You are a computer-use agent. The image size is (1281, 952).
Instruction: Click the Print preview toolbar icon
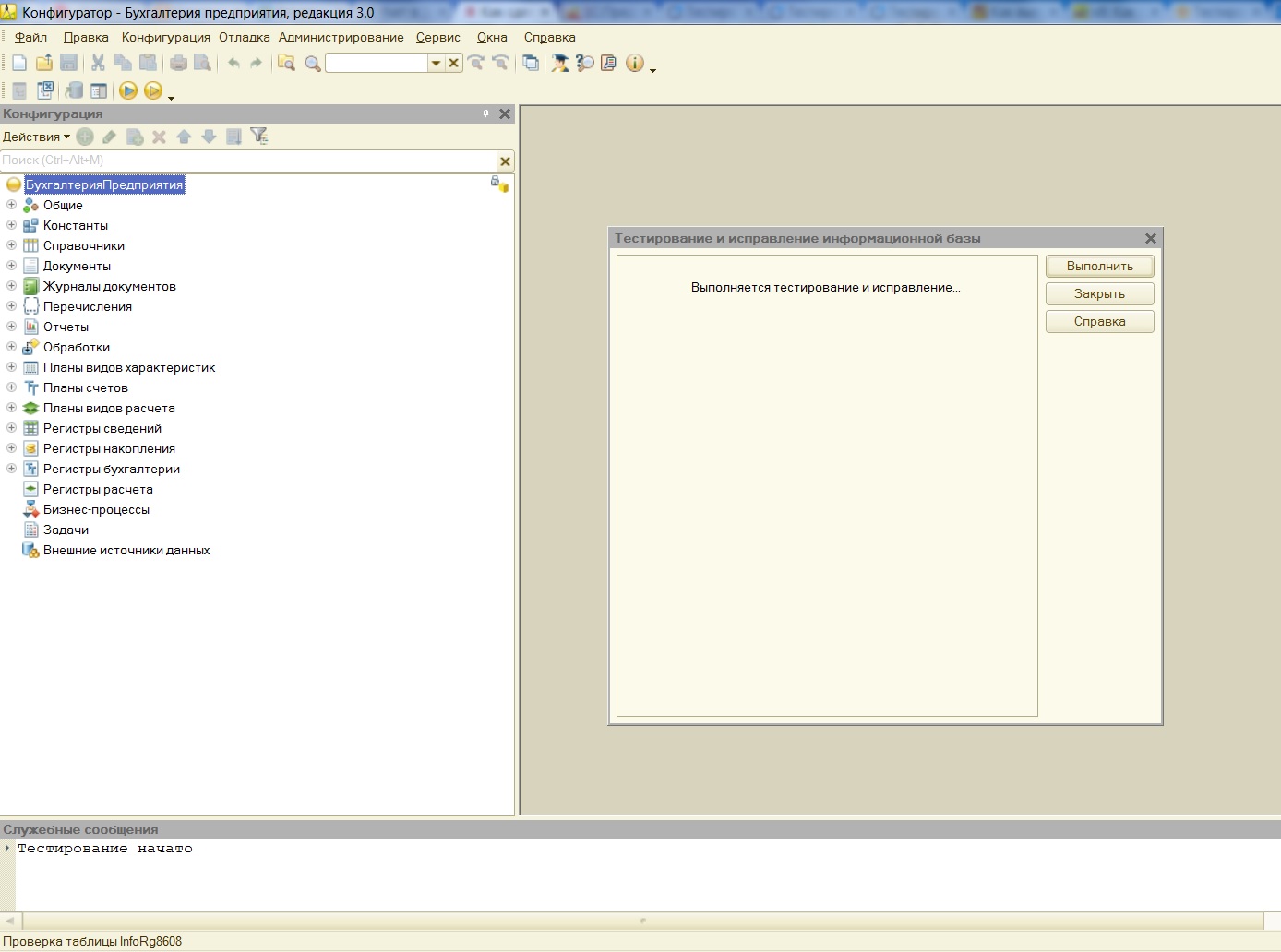(x=203, y=63)
